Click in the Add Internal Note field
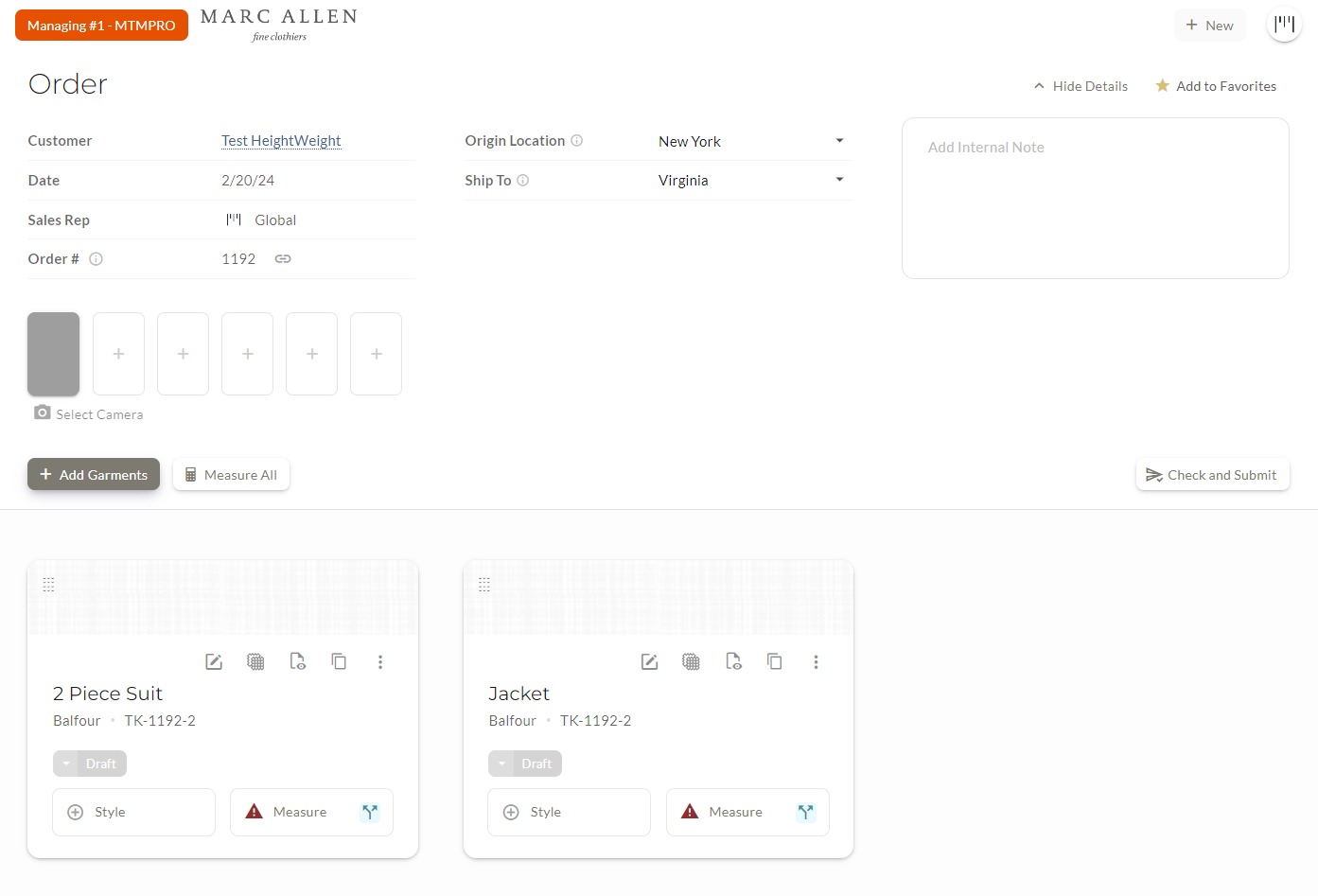The height and width of the screenshot is (896, 1318). point(1095,199)
